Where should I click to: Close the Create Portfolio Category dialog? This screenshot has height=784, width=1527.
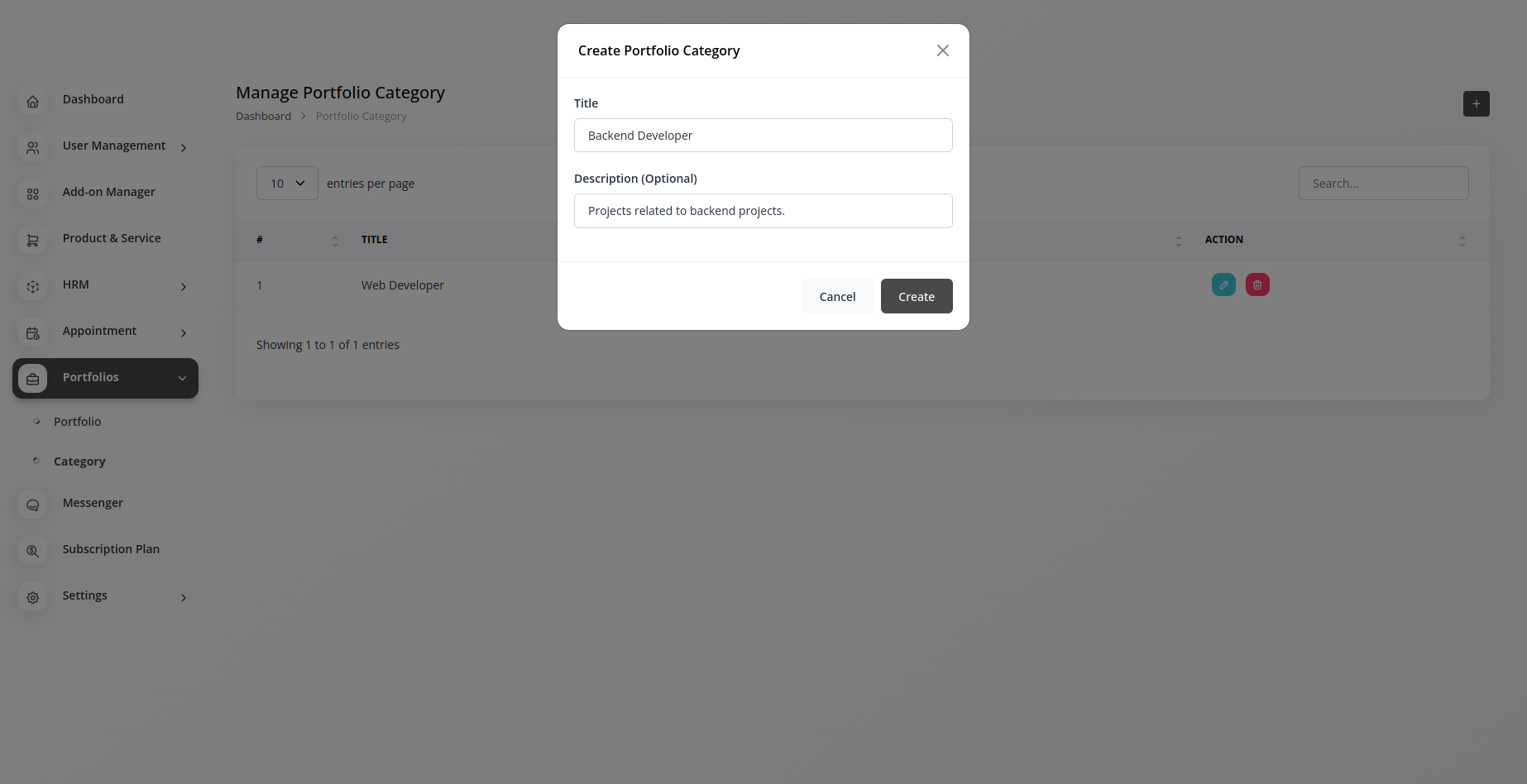click(942, 51)
